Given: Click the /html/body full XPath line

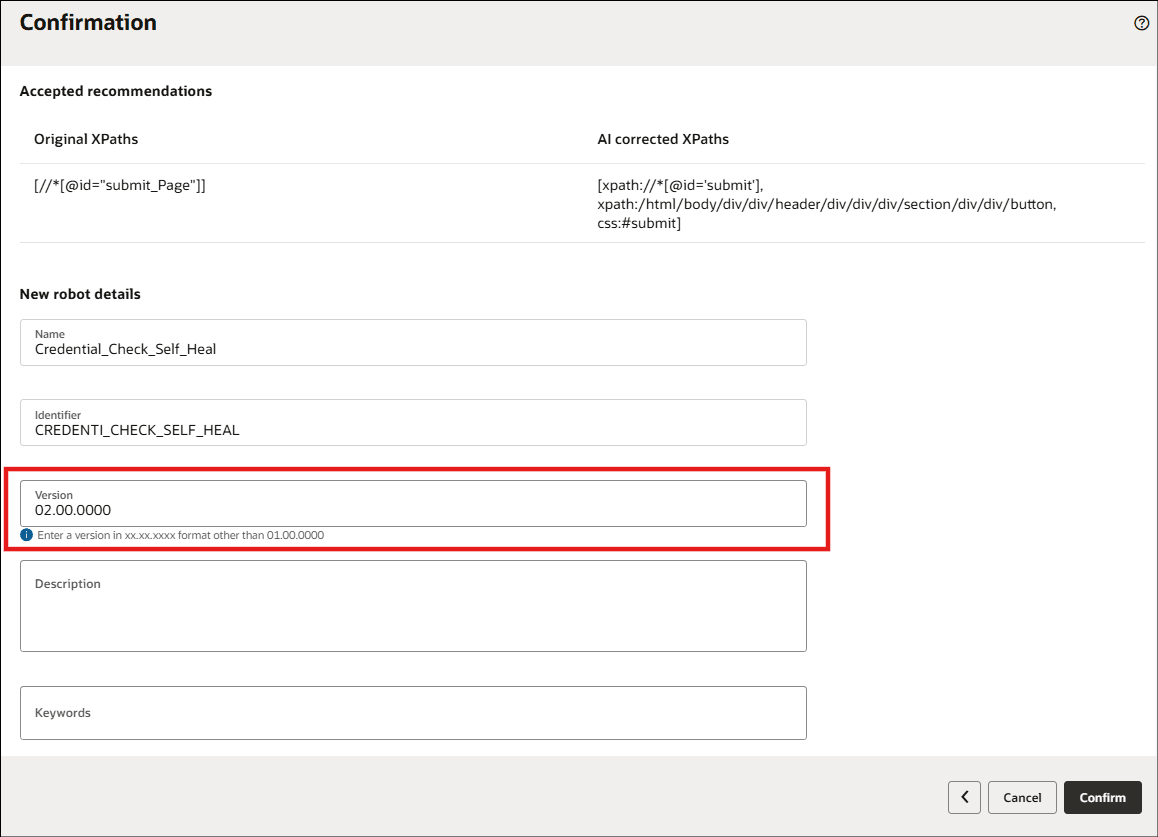Looking at the screenshot, I should pyautogui.click(x=826, y=204).
